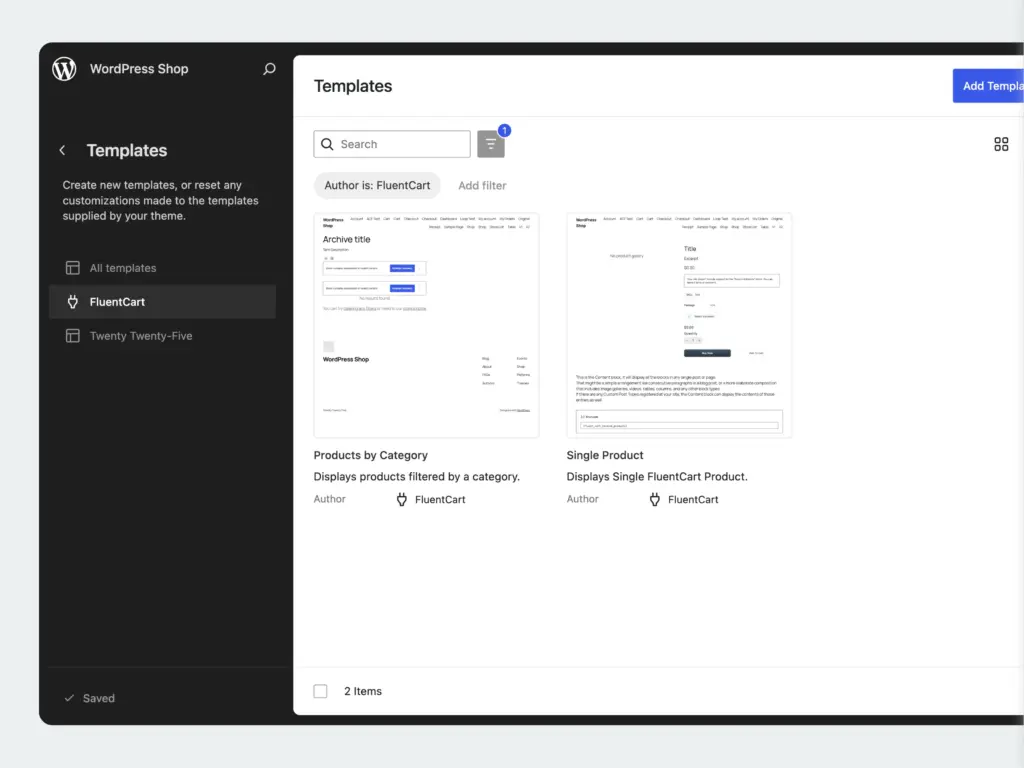This screenshot has height=768, width=1024.
Task: Open the Author is: FluentCart filter chip
Action: point(377,185)
